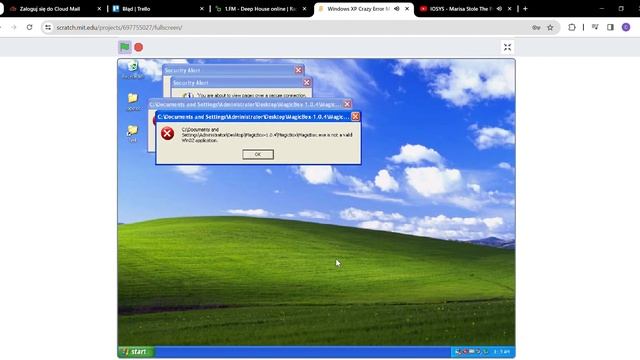Viewport: 640px width, 360px height.
Task: Bookmark this page with the star icon
Action: coord(550,27)
